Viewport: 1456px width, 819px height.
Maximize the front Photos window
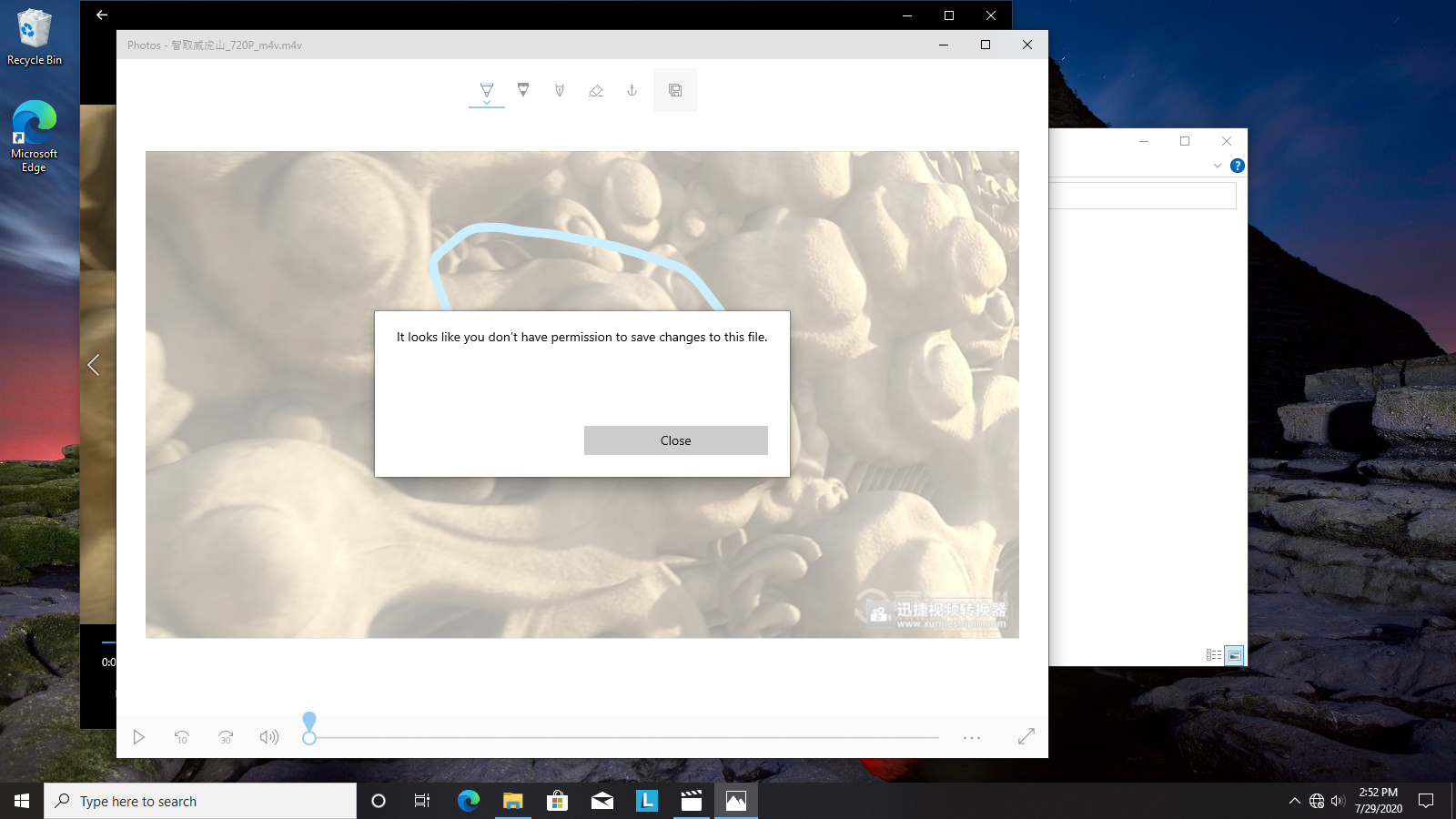pos(986,45)
